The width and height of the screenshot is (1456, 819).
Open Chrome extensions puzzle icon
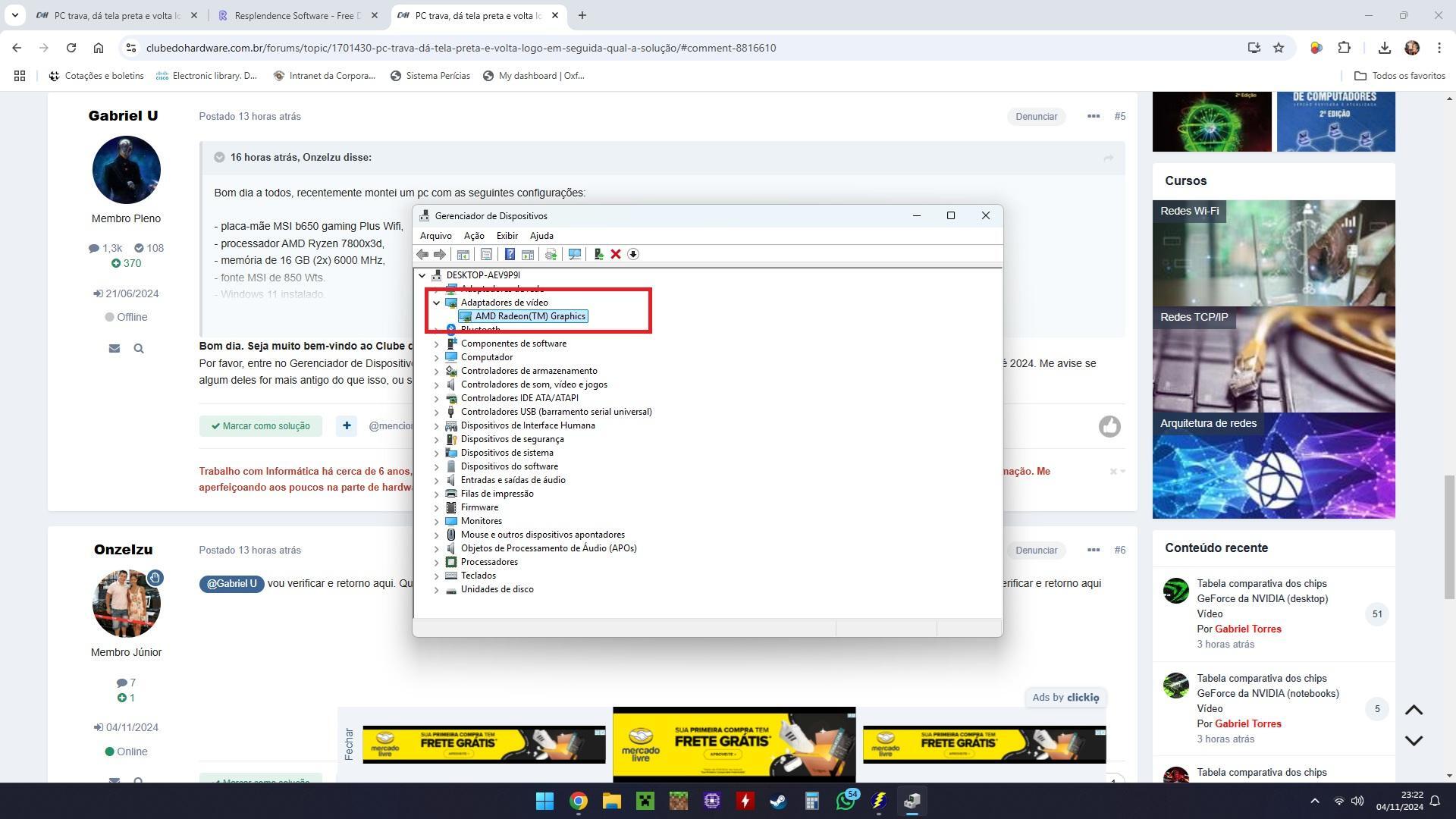click(x=1344, y=48)
